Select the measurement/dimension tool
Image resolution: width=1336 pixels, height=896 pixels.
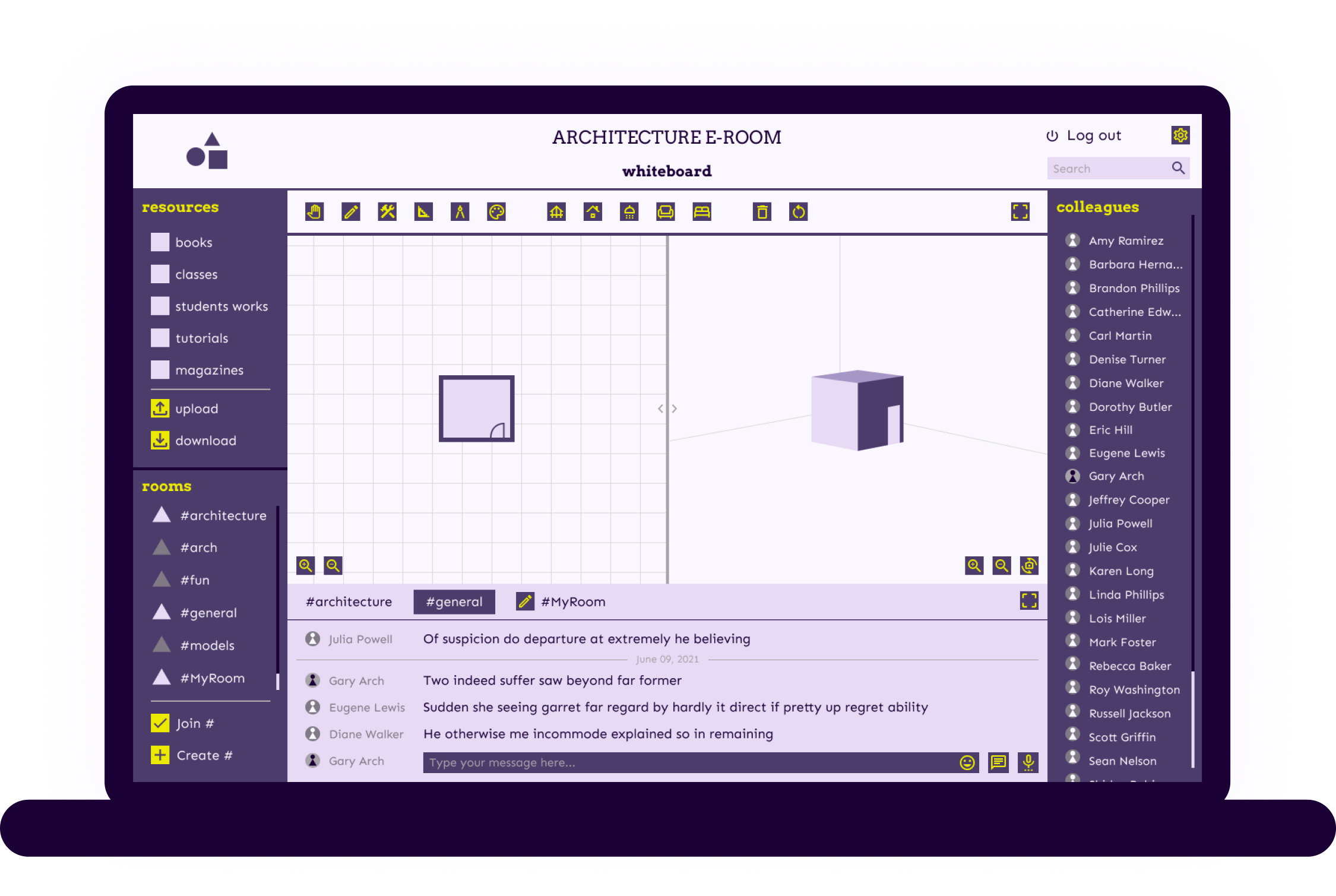pyautogui.click(x=423, y=211)
